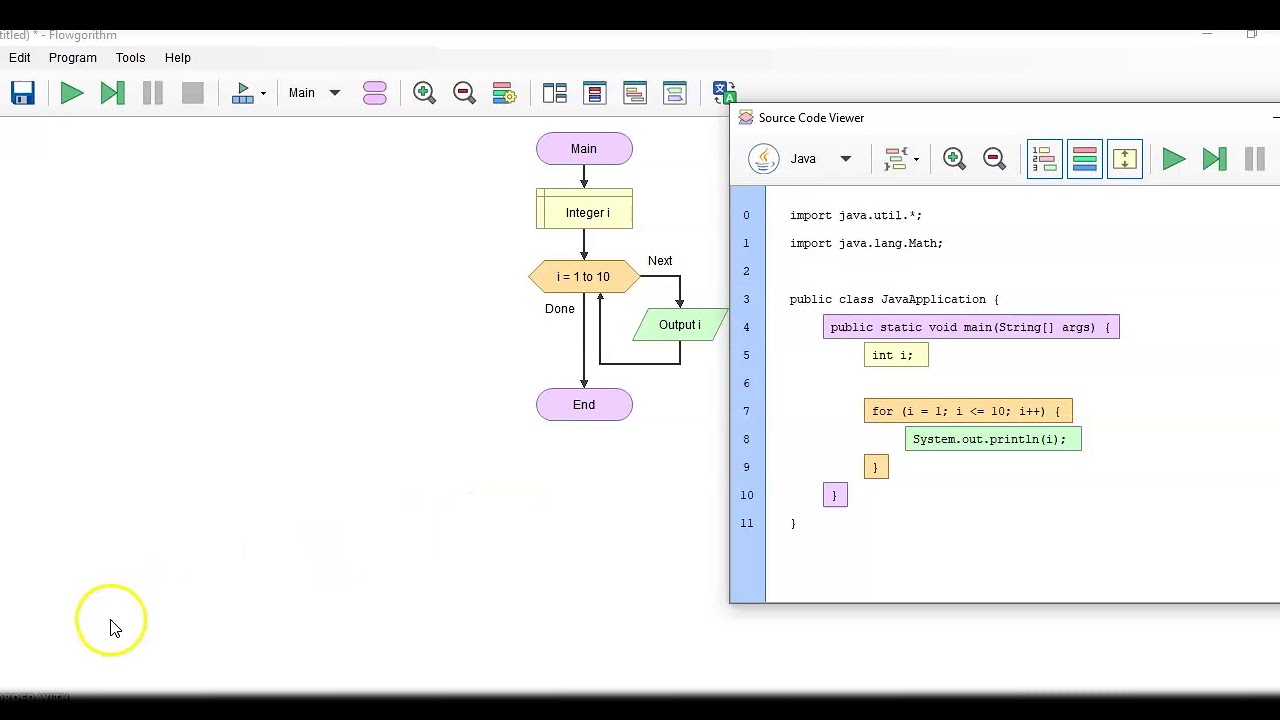This screenshot has width=1280, height=720.
Task: Click the Java language logo icon
Action: [764, 159]
